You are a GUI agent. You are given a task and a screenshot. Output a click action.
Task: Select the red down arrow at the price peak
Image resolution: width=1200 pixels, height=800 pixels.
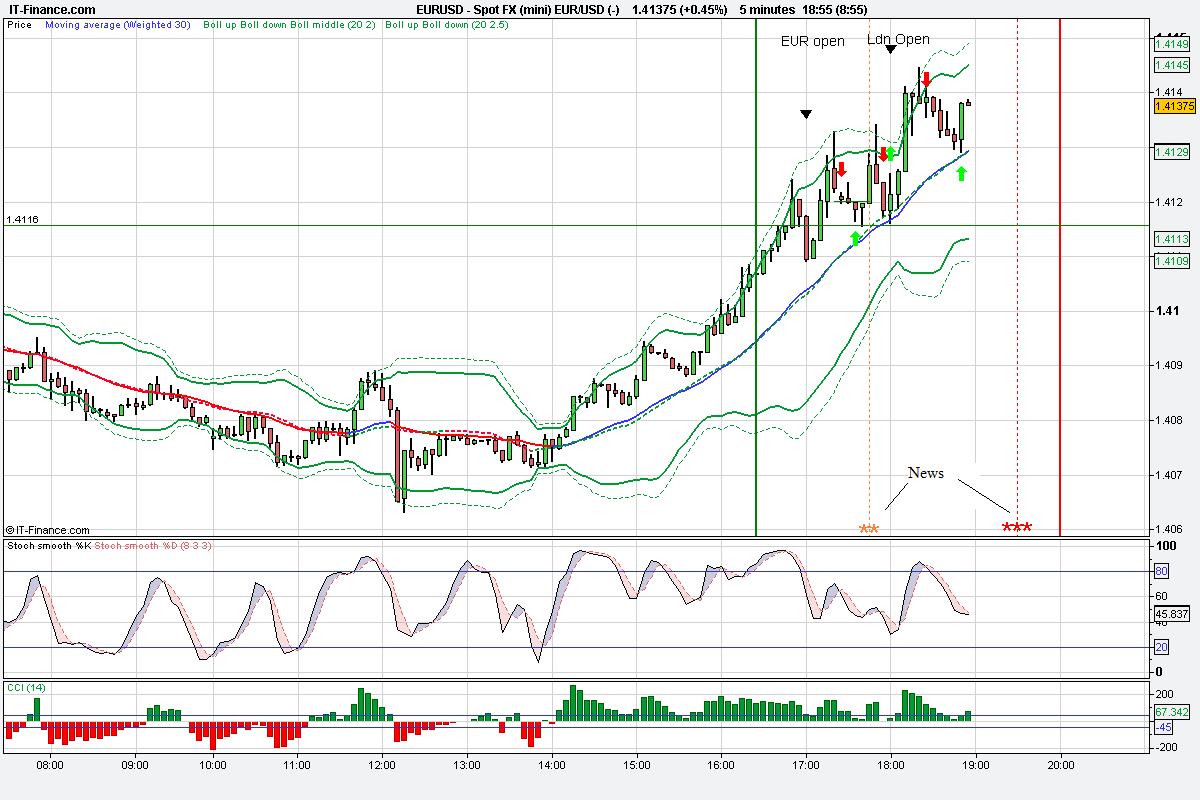[x=927, y=79]
